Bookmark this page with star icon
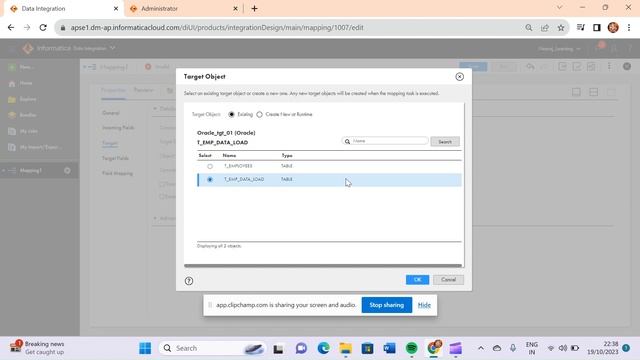The height and width of the screenshot is (360, 640). click(561, 27)
